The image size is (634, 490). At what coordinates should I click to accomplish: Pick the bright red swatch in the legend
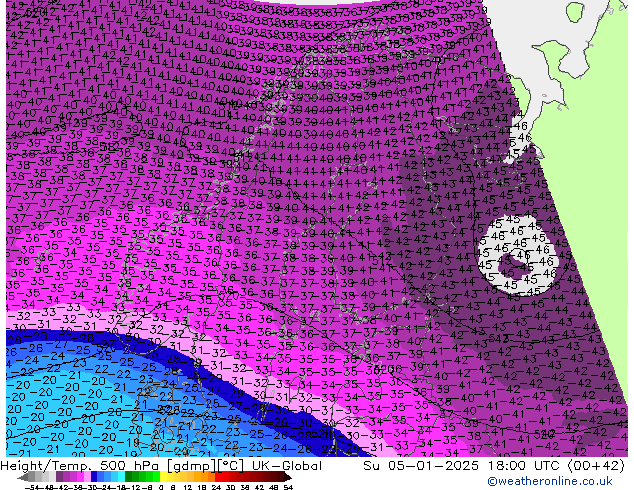tap(218, 477)
